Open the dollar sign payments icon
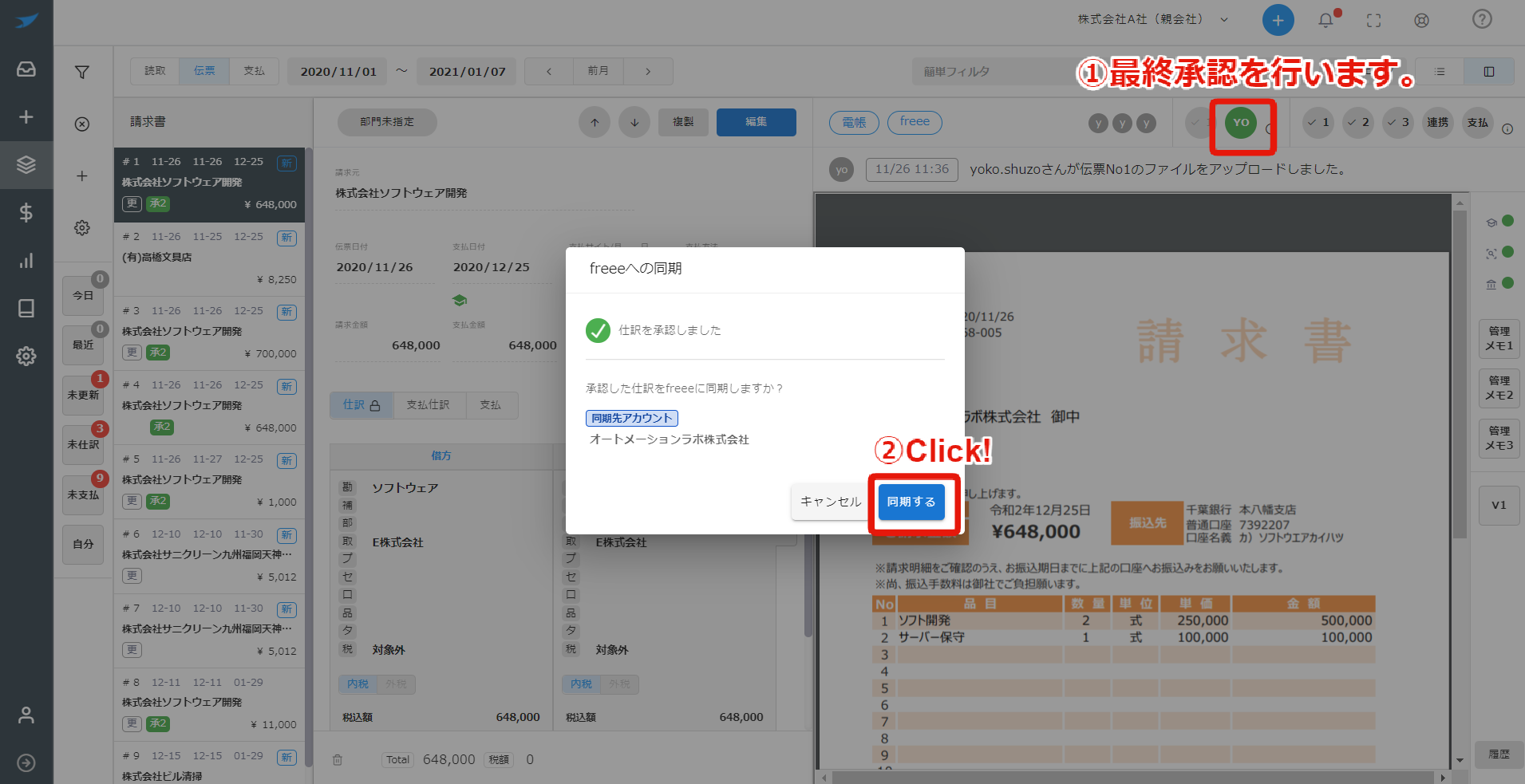The height and width of the screenshot is (784, 1525). click(26, 212)
